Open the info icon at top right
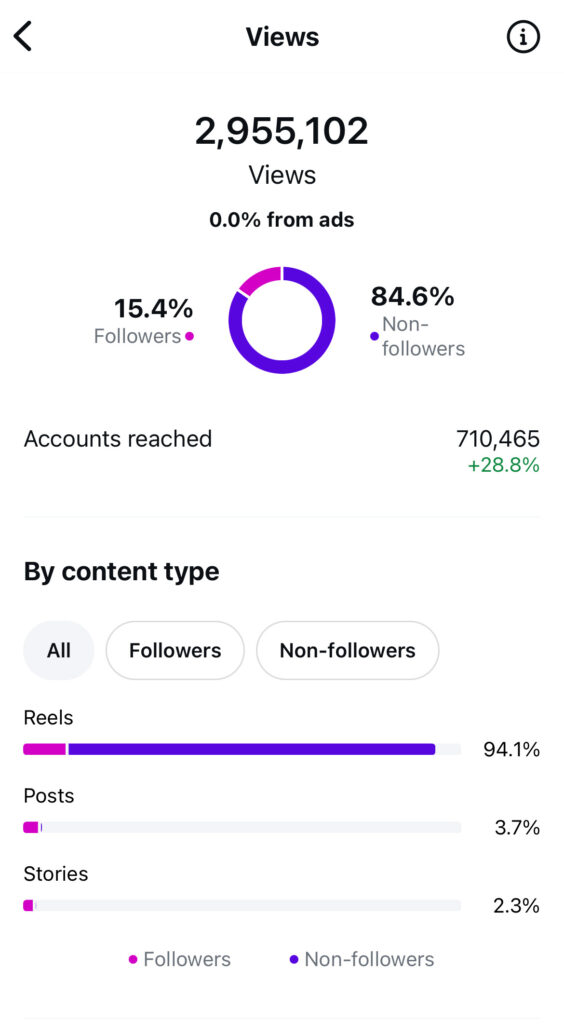This screenshot has width=564, height=1024. pos(523,37)
